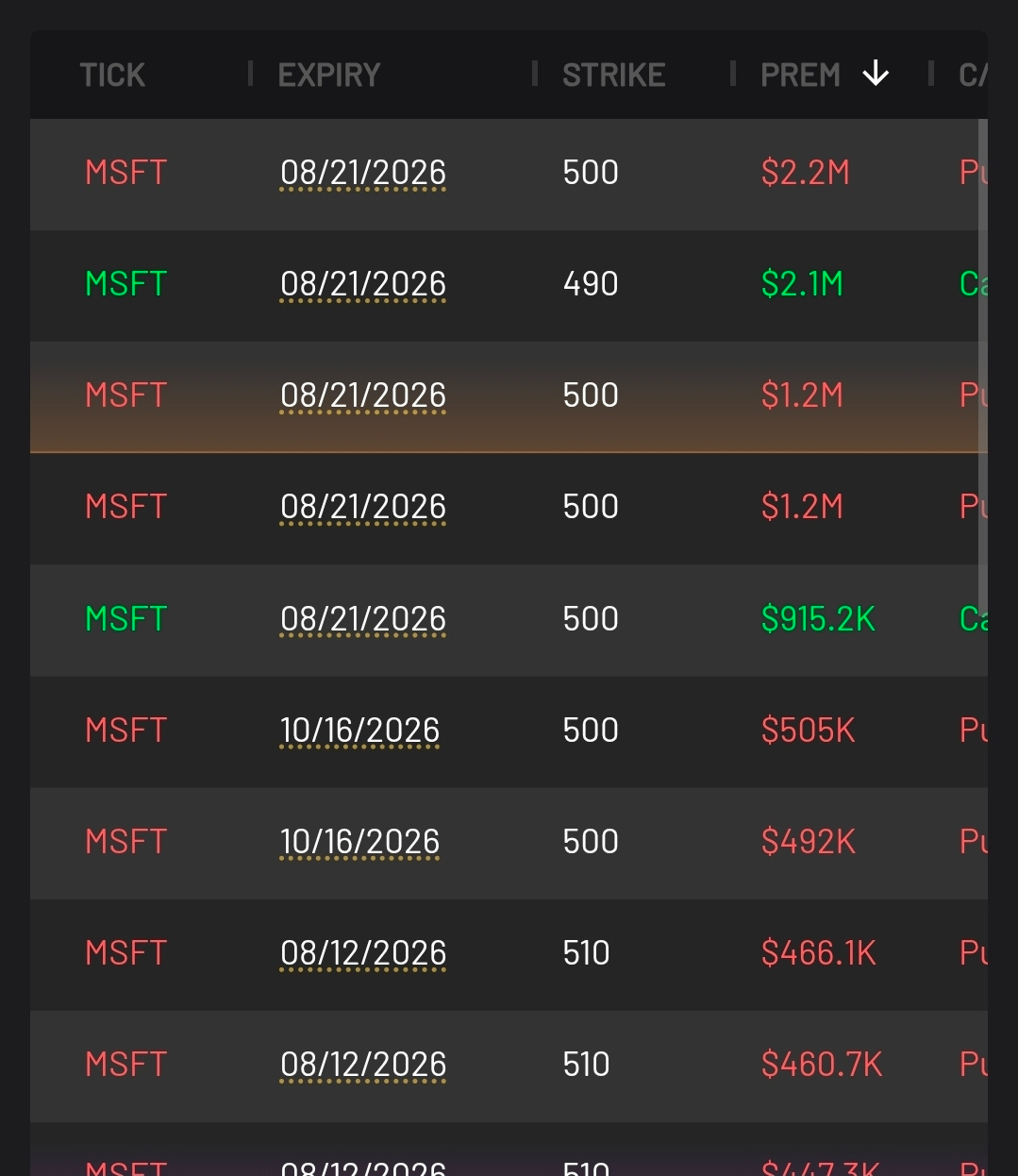Sort by the EXPIRY column header
1018x1176 pixels.
tap(329, 75)
